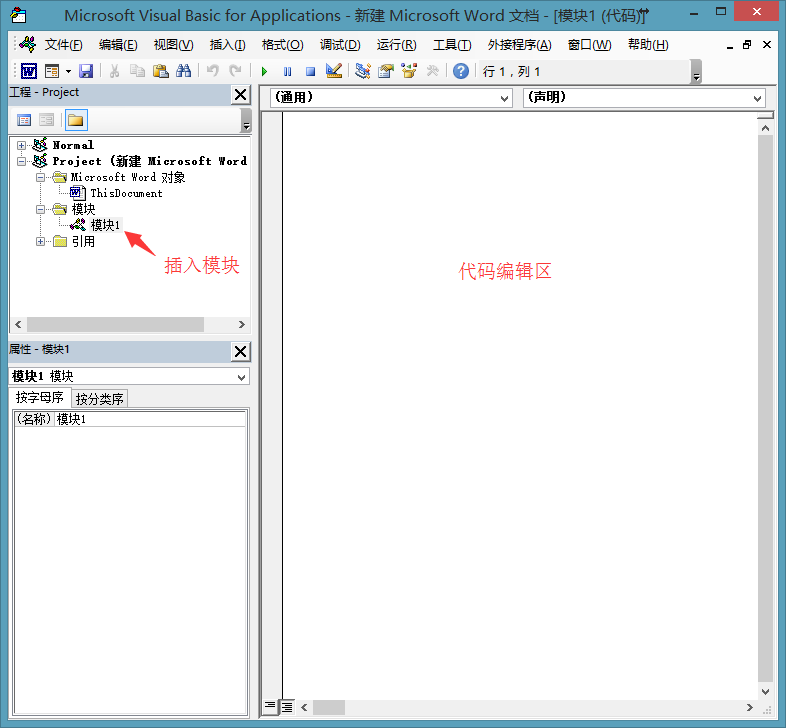Open the 帮助(H) menu
This screenshot has width=786, height=728.
pyautogui.click(x=648, y=45)
